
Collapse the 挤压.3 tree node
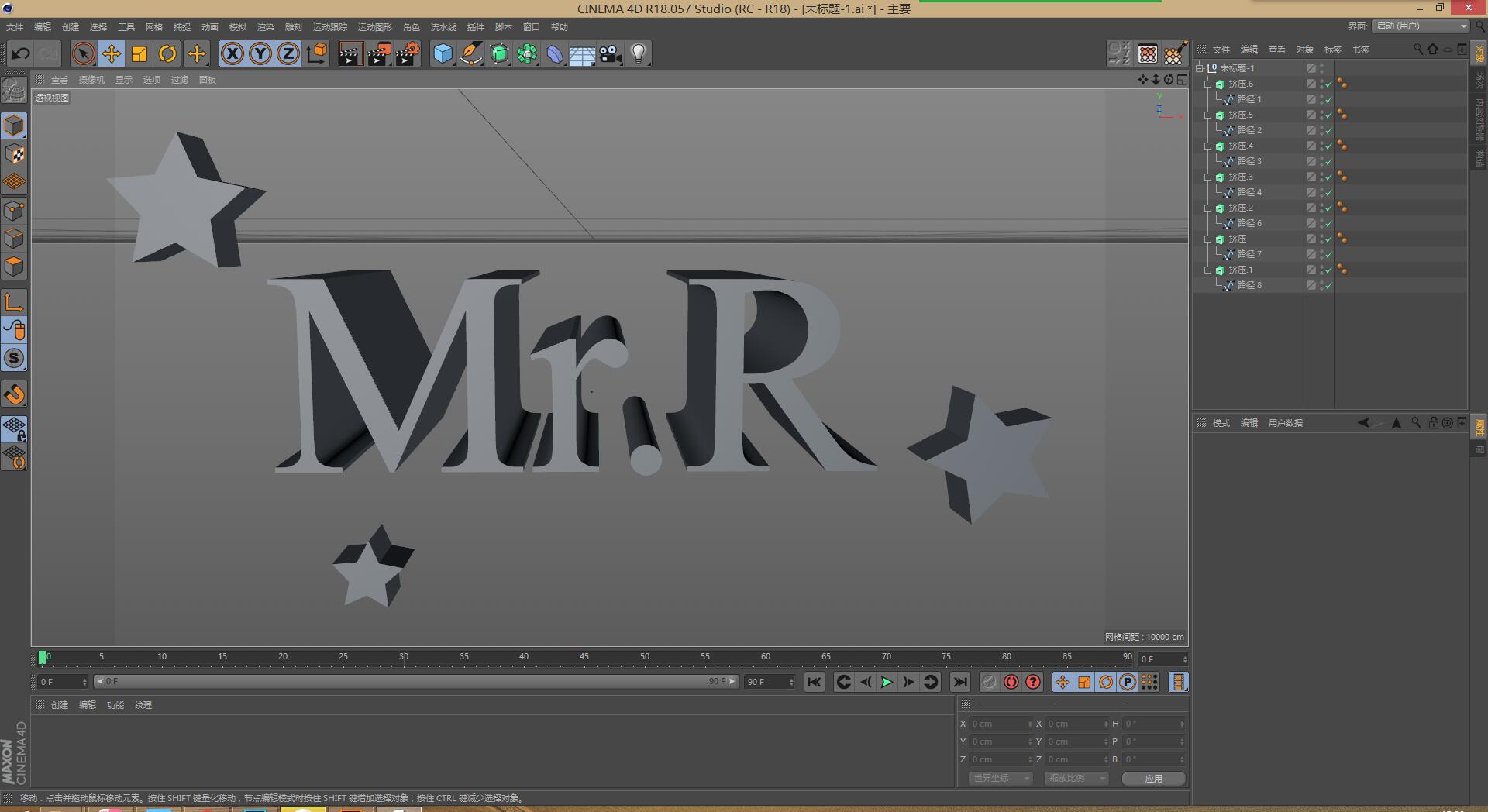coord(1207,177)
